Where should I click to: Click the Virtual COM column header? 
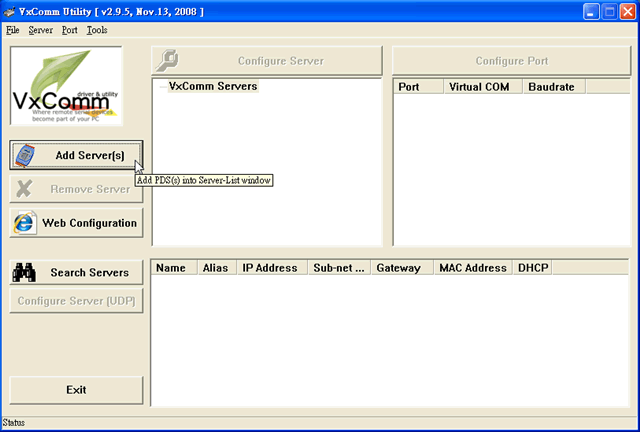coord(479,87)
